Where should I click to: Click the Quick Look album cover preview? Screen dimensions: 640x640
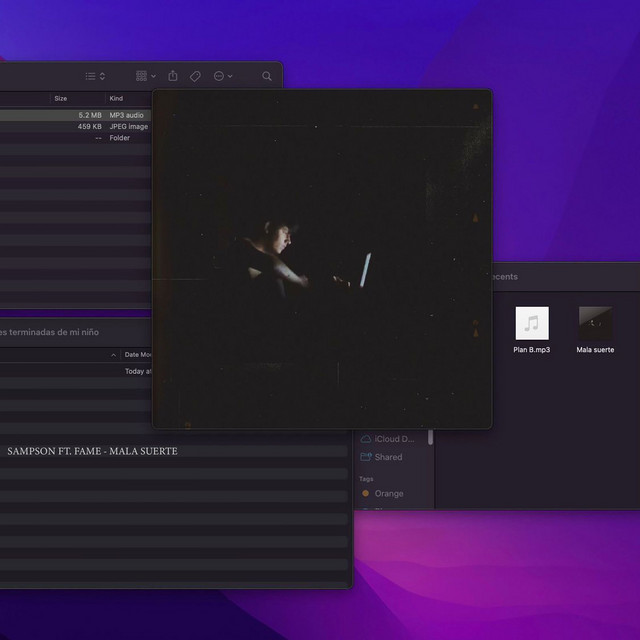322,260
